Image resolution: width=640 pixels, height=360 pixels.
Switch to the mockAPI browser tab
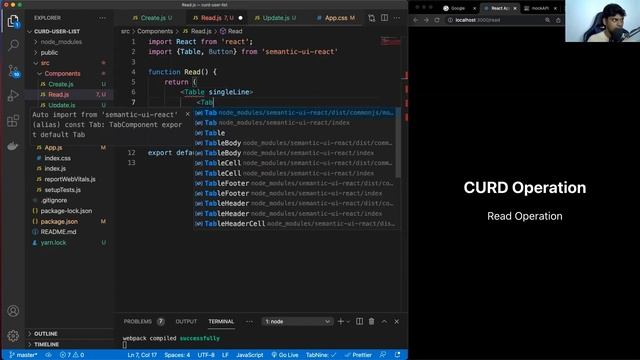click(540, 8)
